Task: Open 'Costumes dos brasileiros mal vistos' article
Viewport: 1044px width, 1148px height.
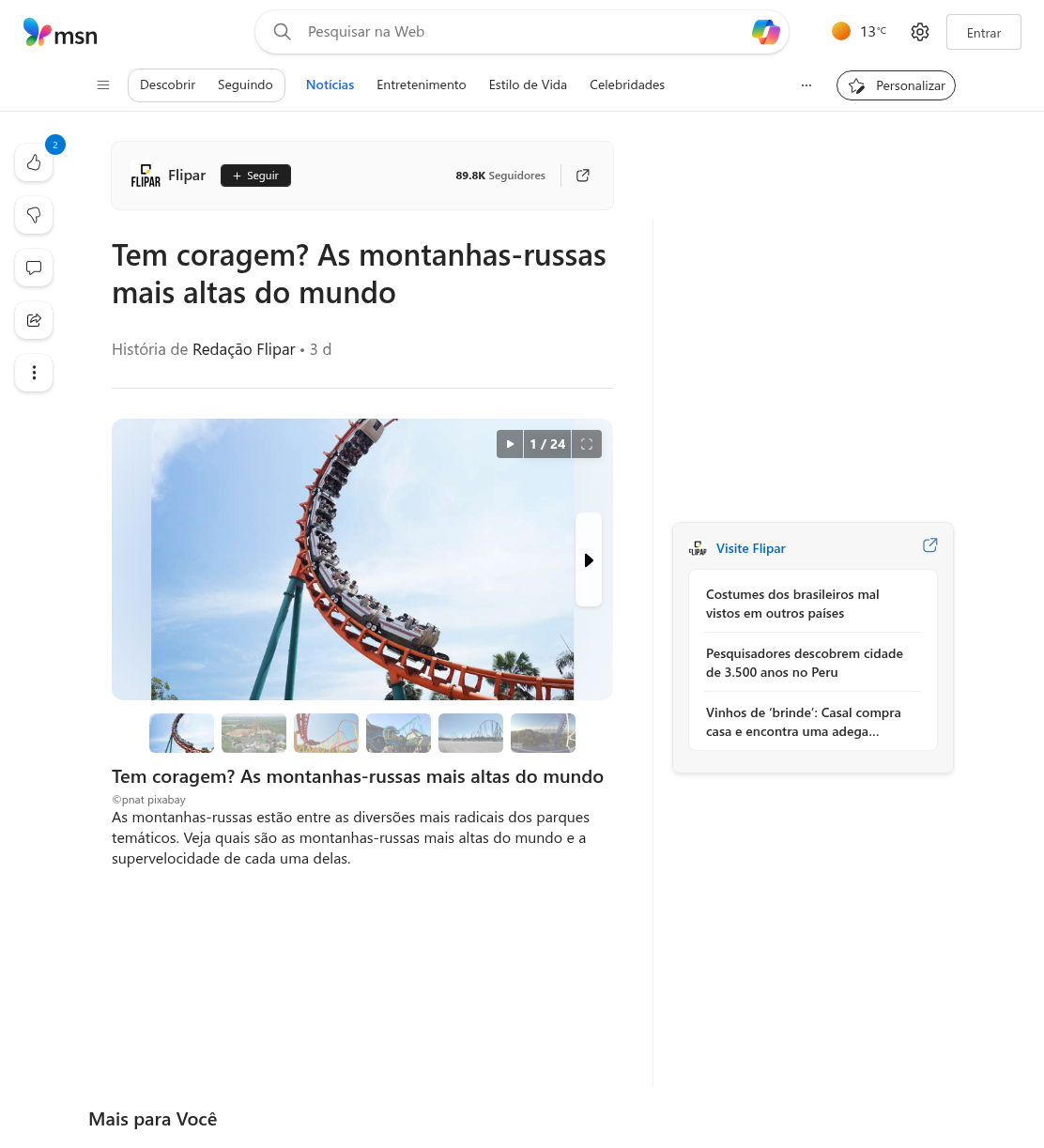Action: pyautogui.click(x=813, y=604)
